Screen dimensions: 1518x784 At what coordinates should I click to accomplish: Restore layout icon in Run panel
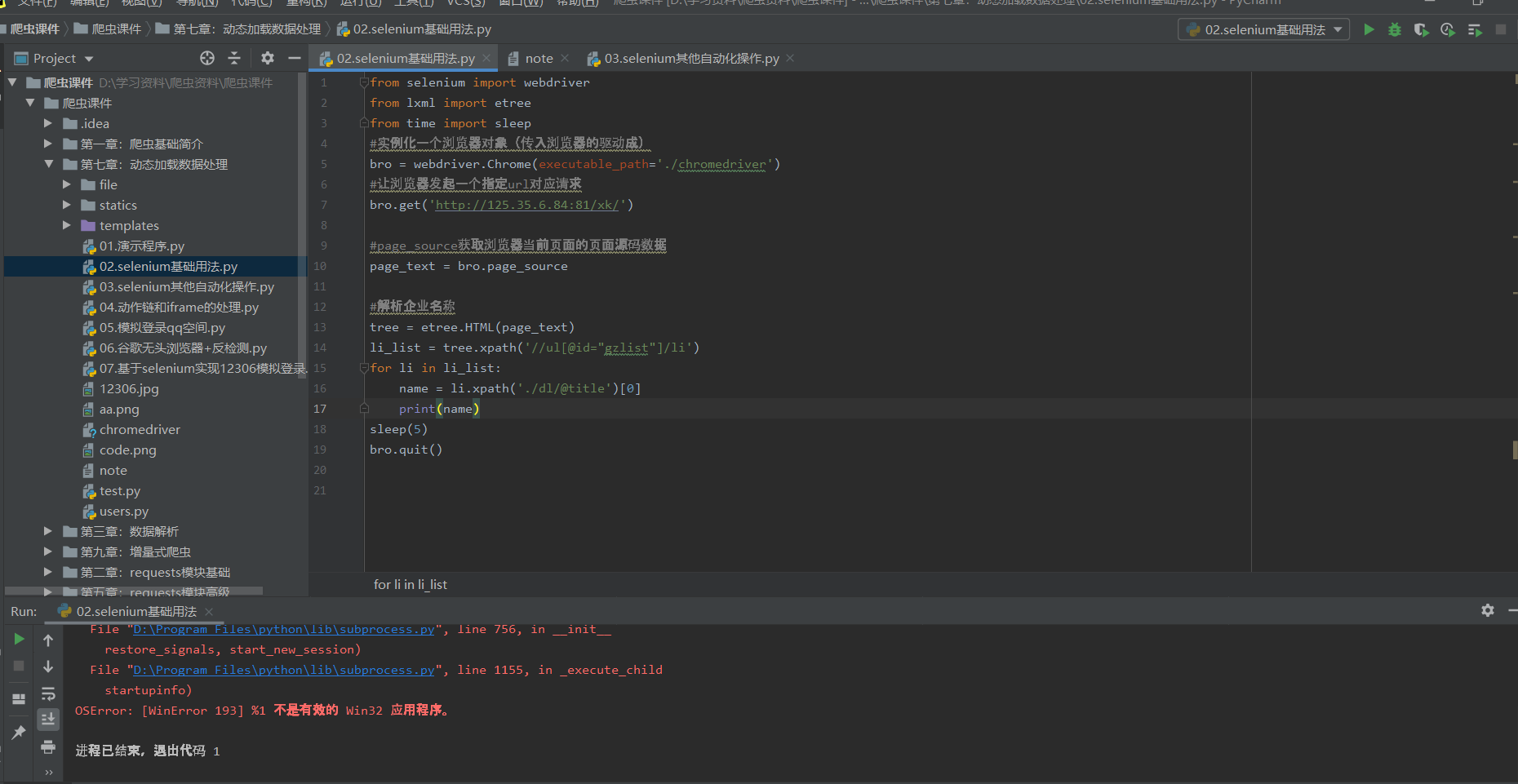(19, 699)
